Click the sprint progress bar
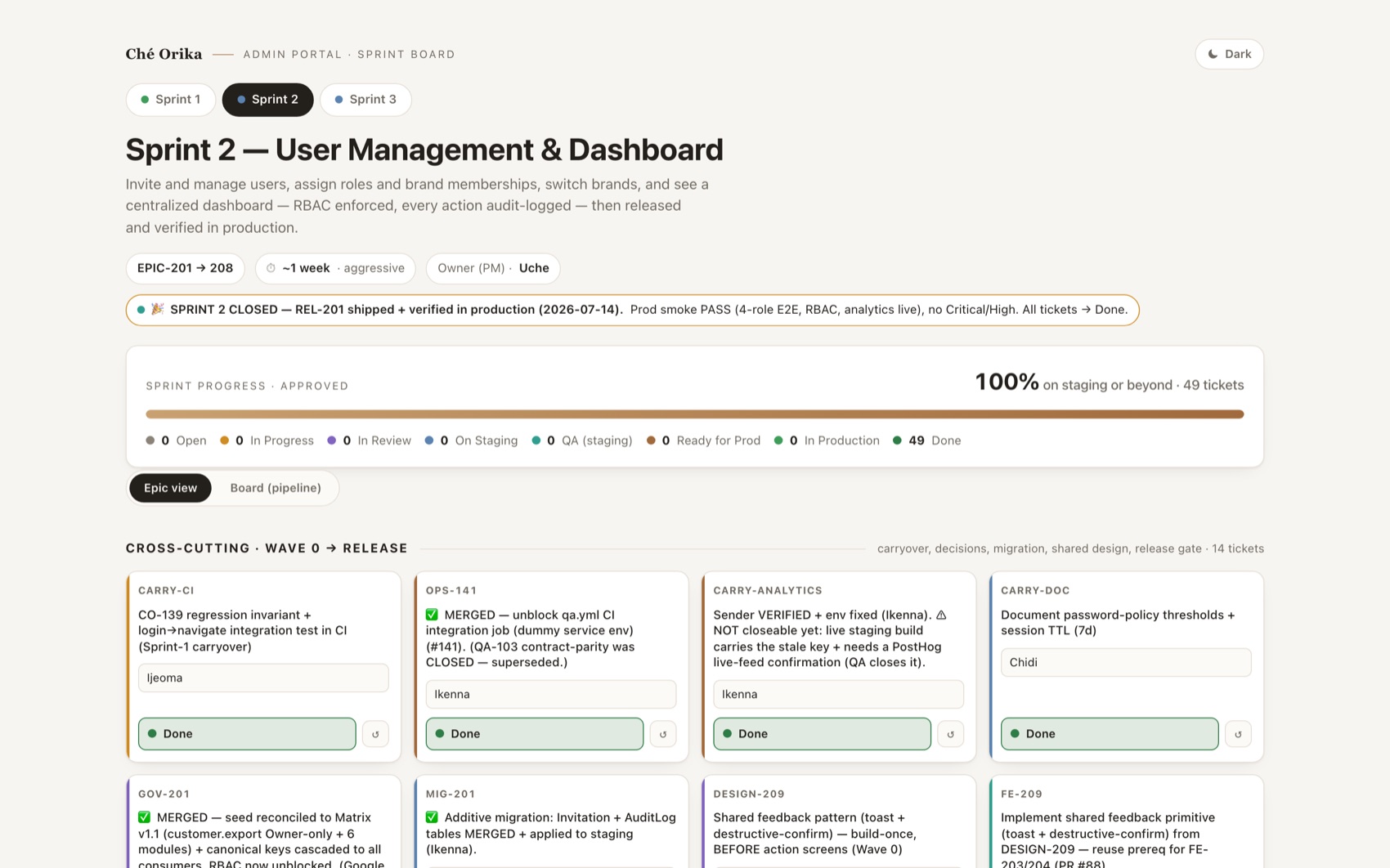 click(695, 414)
